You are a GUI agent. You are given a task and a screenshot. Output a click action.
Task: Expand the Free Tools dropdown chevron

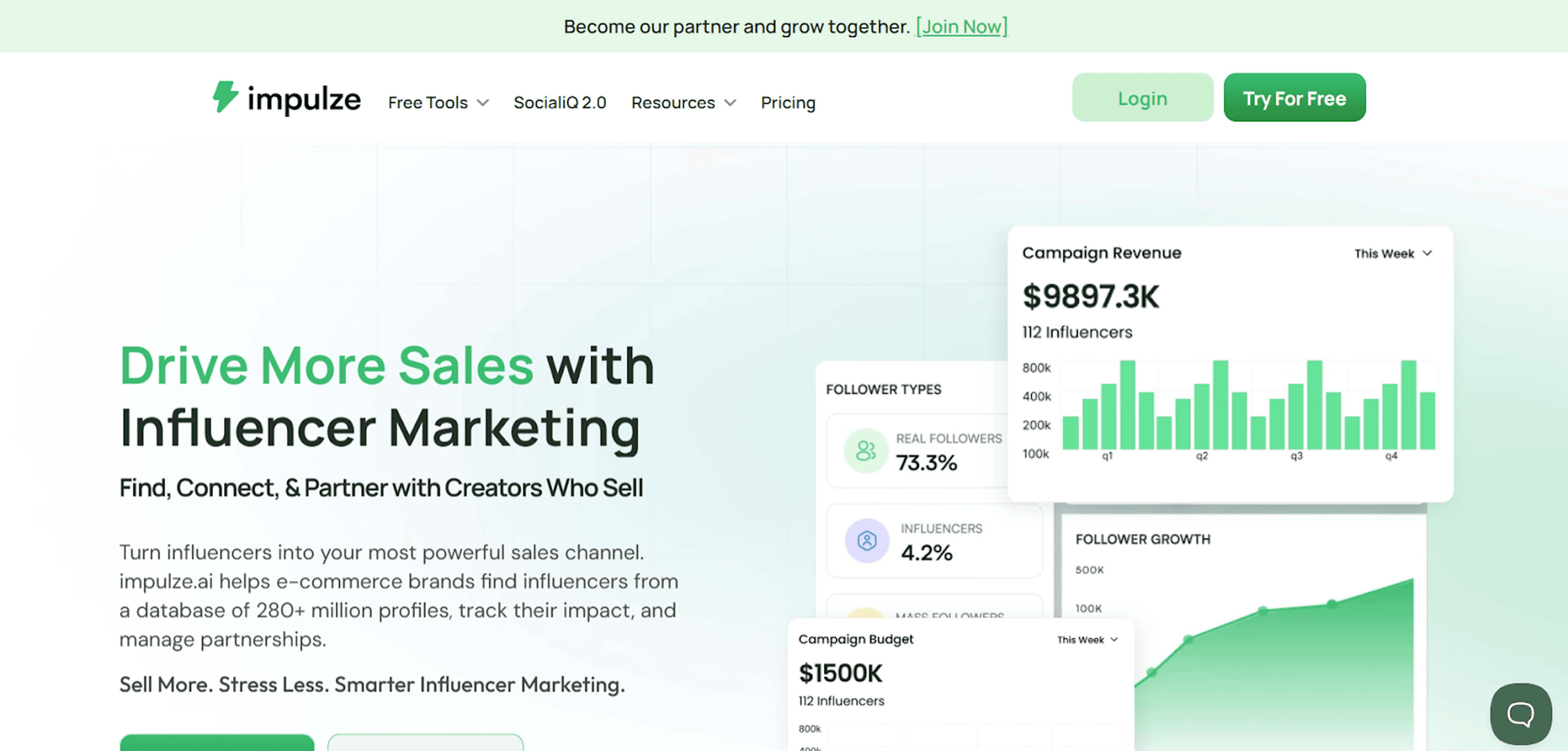[483, 103]
